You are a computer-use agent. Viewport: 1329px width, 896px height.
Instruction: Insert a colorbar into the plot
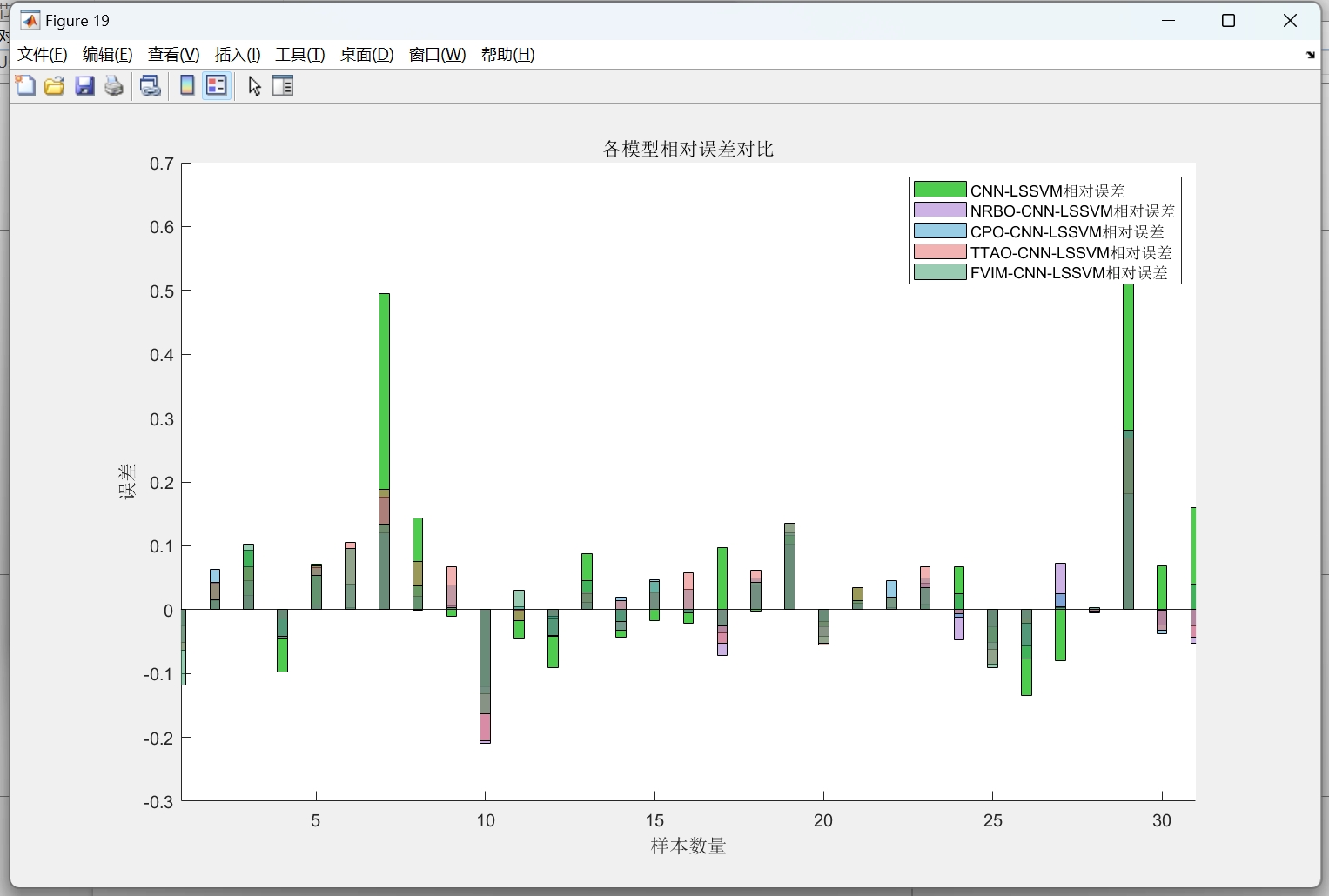click(187, 85)
